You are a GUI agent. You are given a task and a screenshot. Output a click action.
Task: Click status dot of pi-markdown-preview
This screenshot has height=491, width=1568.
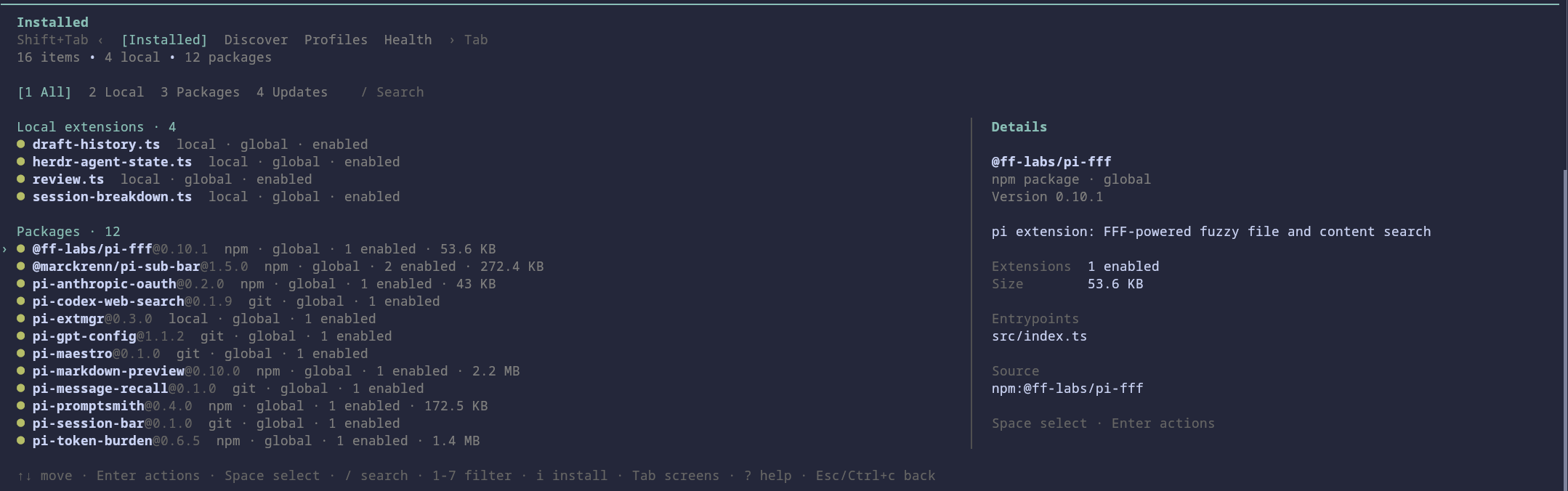coord(21,371)
